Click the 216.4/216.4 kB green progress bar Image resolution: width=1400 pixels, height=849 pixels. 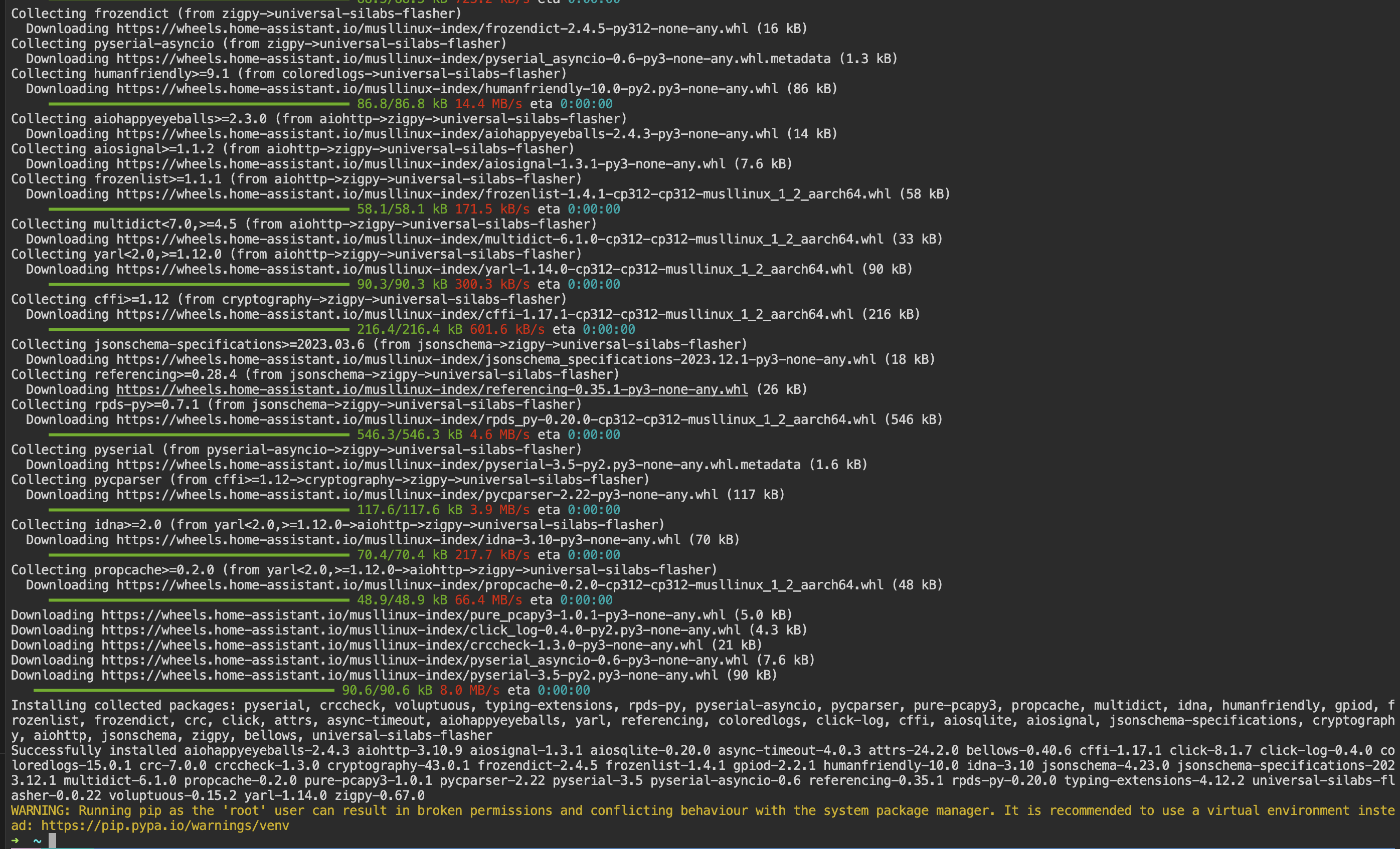click(199, 329)
